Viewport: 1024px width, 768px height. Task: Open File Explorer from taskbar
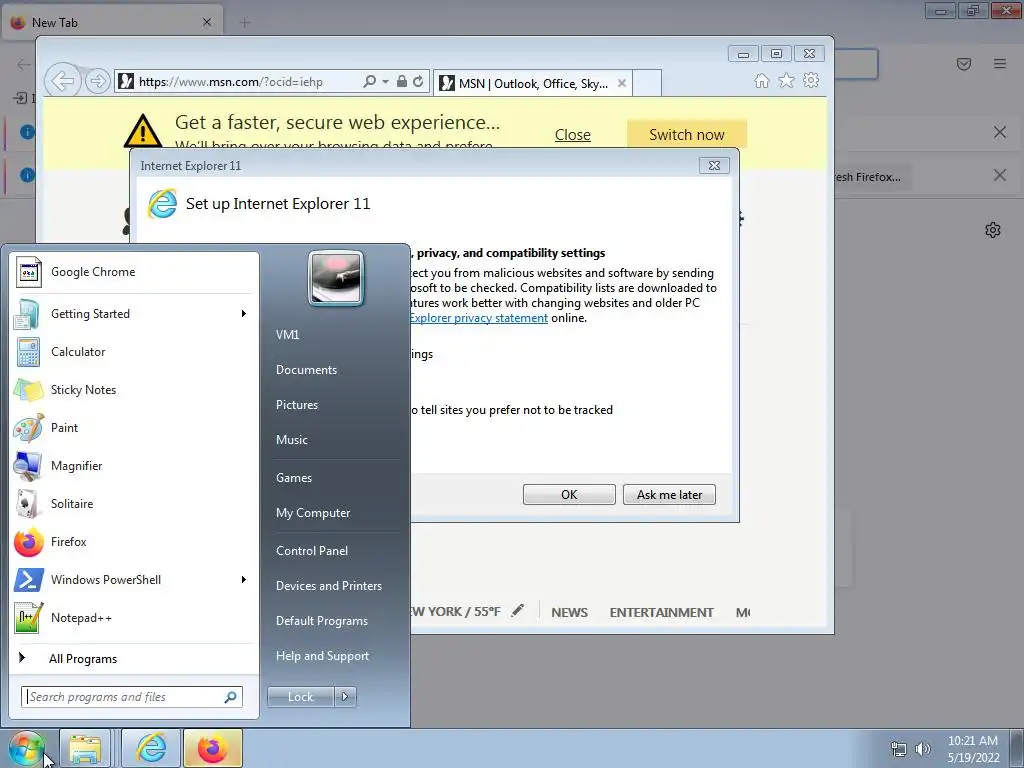pyautogui.click(x=86, y=748)
